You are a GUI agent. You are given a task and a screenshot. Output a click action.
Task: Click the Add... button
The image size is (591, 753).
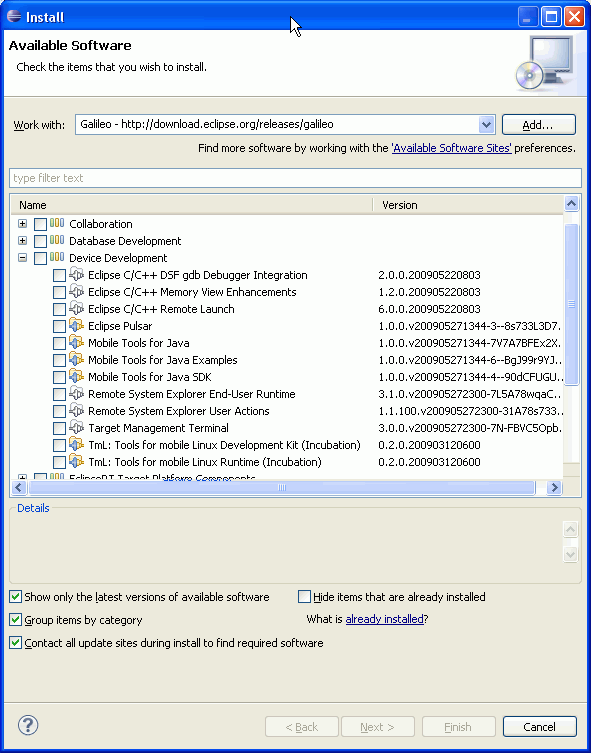pos(539,125)
